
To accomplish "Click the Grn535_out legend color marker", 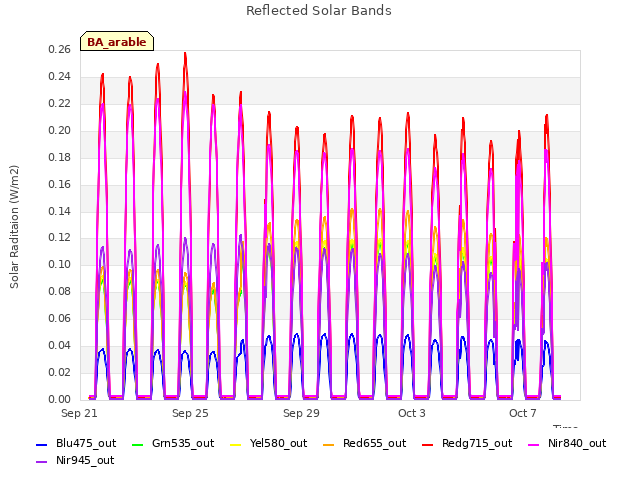I will point(138,444).
